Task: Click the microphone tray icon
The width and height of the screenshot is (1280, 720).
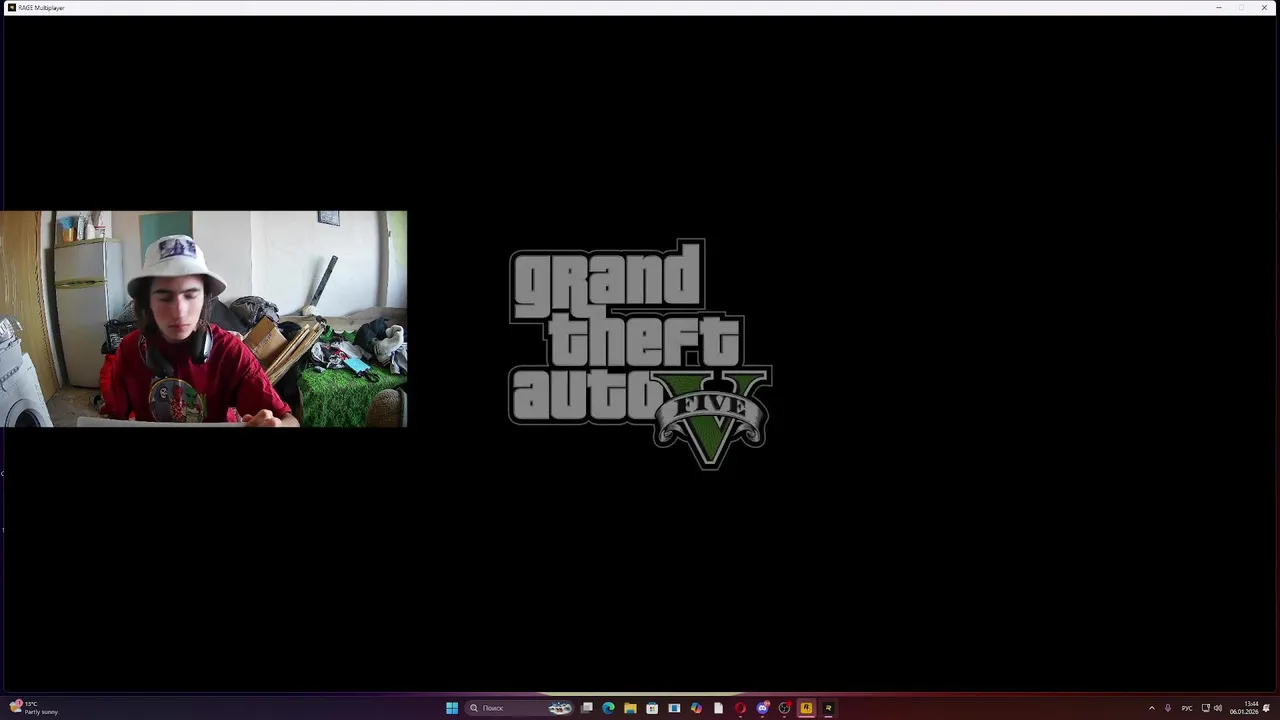Action: click(x=1168, y=708)
